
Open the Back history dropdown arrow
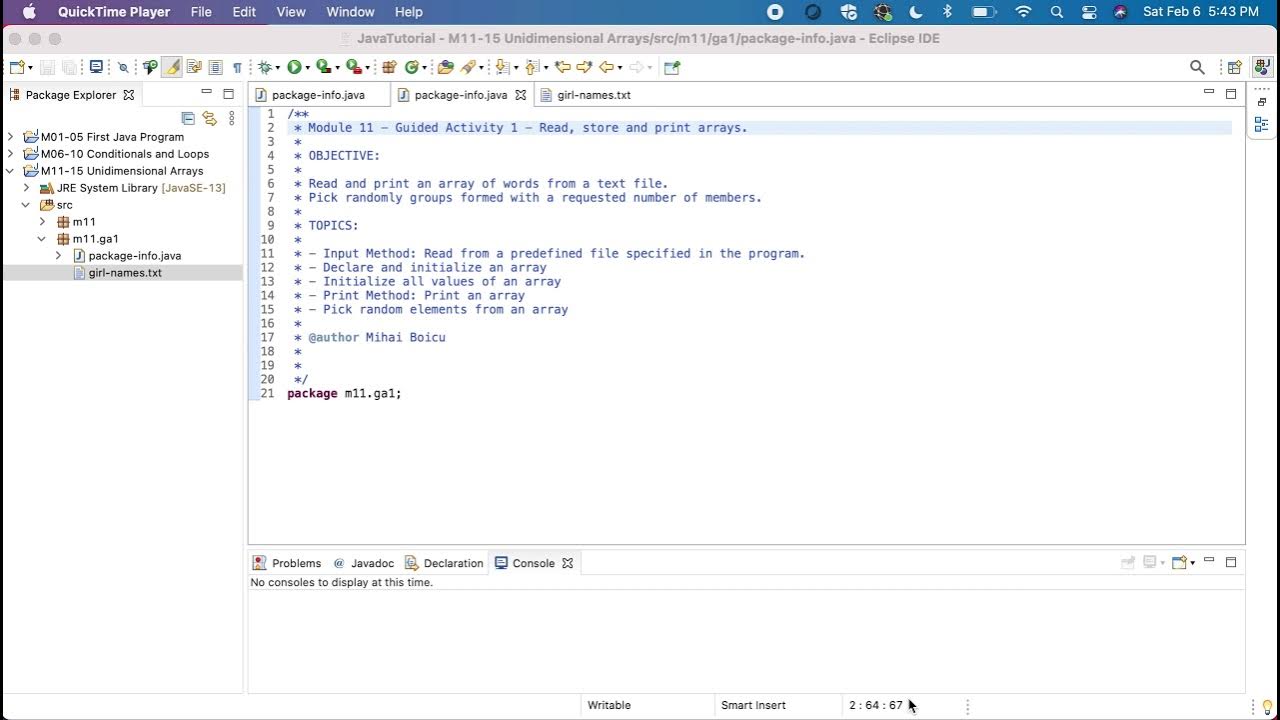coord(620,68)
